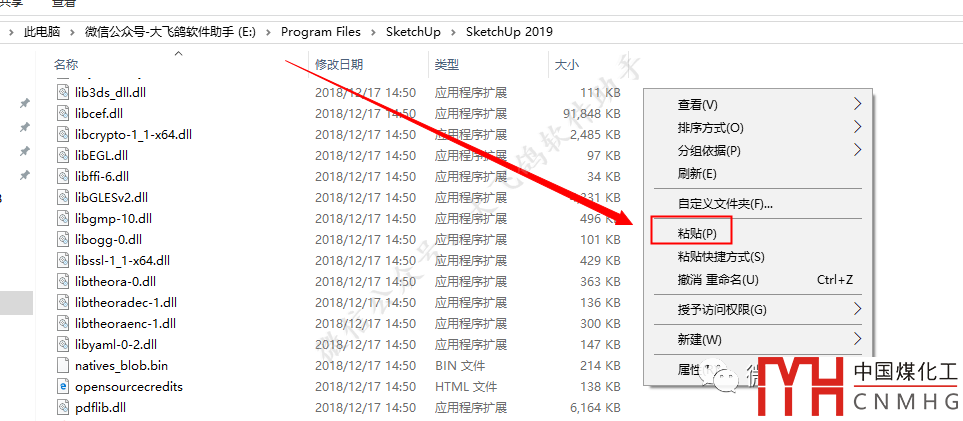Click the libGLESv2.dll file icon

pos(63,198)
